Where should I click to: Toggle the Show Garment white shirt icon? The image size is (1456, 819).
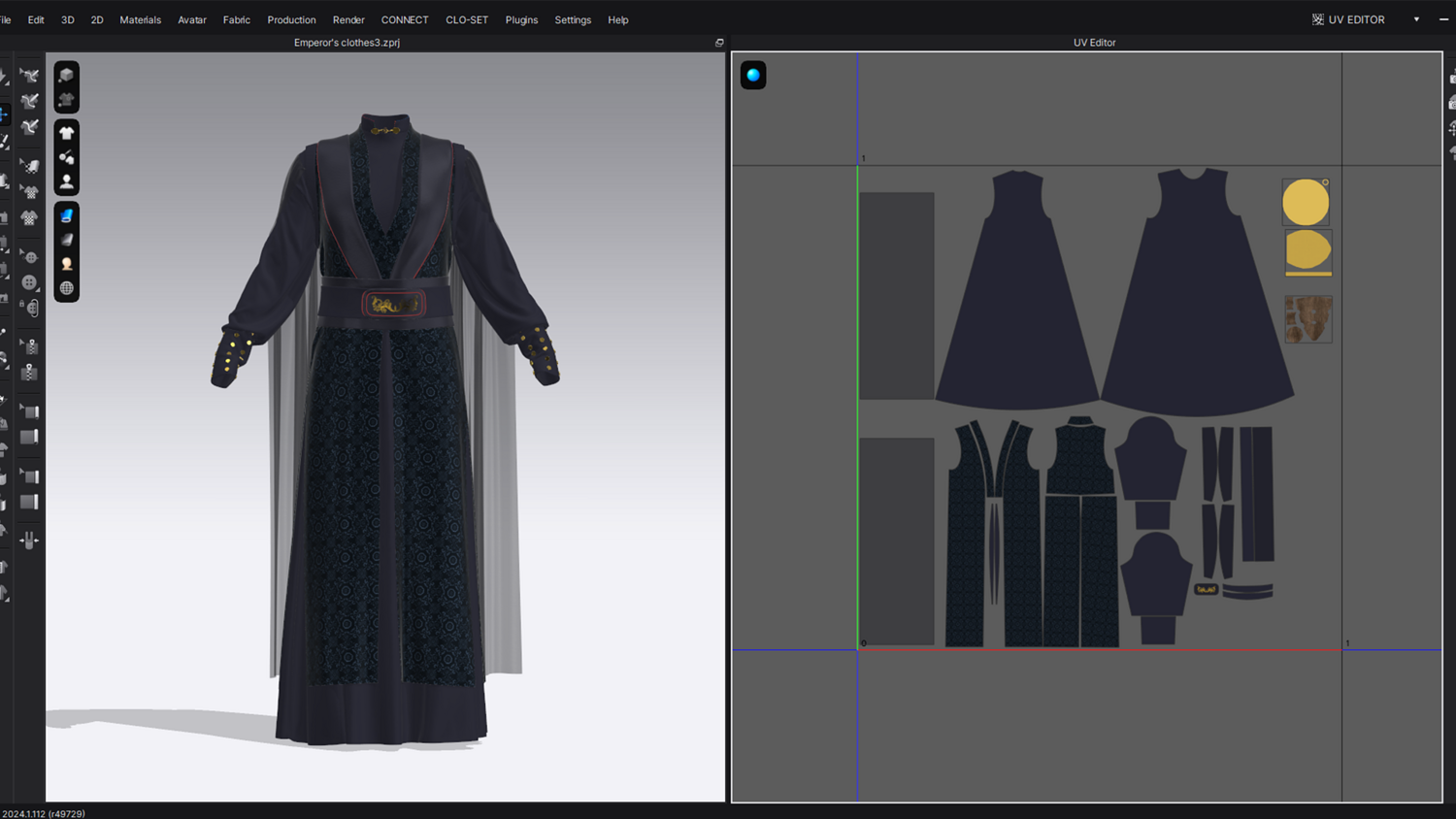(x=66, y=133)
